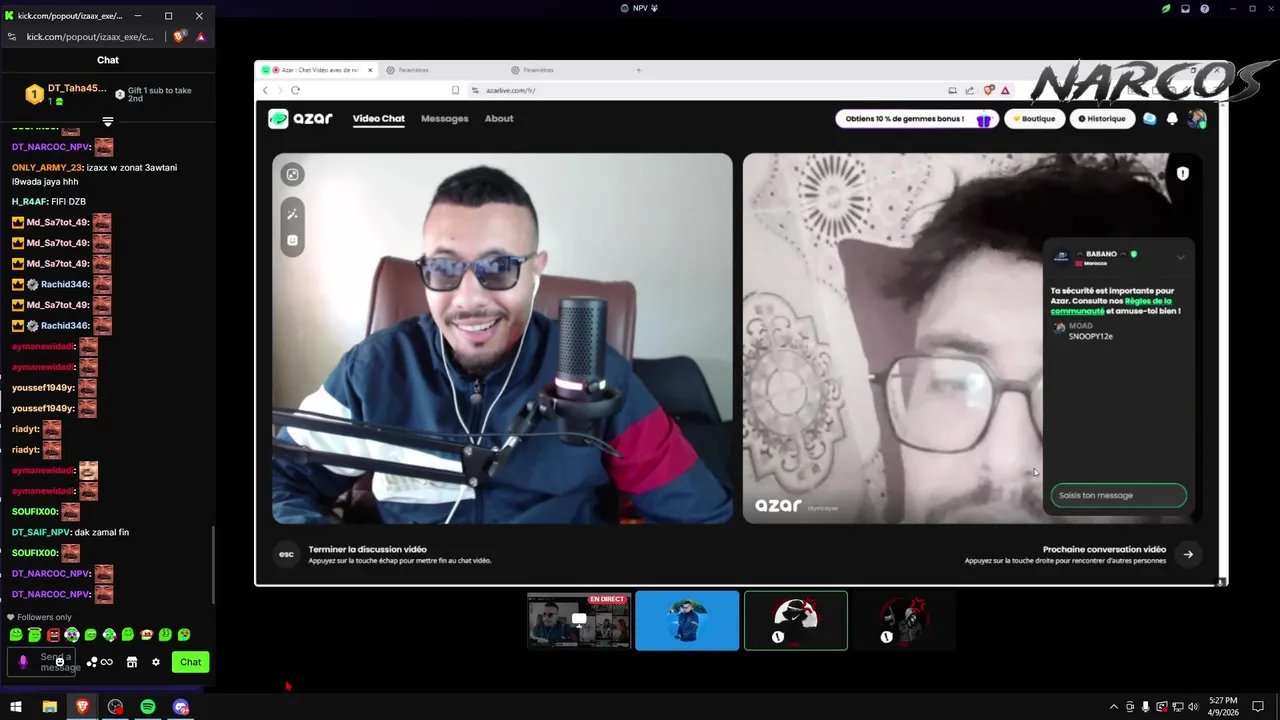Insert the red angry emote
Image resolution: width=1280 pixels, height=720 pixels.
pyautogui.click(x=53, y=634)
